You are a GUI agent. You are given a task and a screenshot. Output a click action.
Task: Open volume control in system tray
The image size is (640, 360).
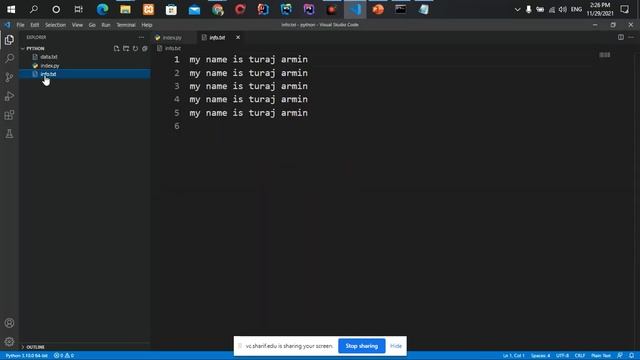[x=563, y=9]
